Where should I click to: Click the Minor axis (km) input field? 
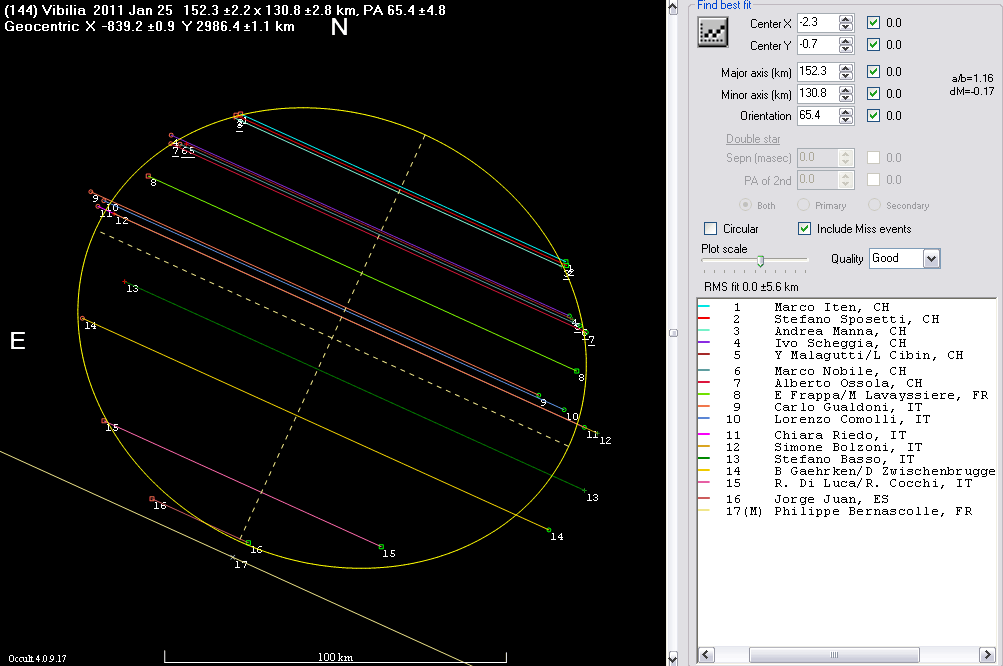pos(816,94)
